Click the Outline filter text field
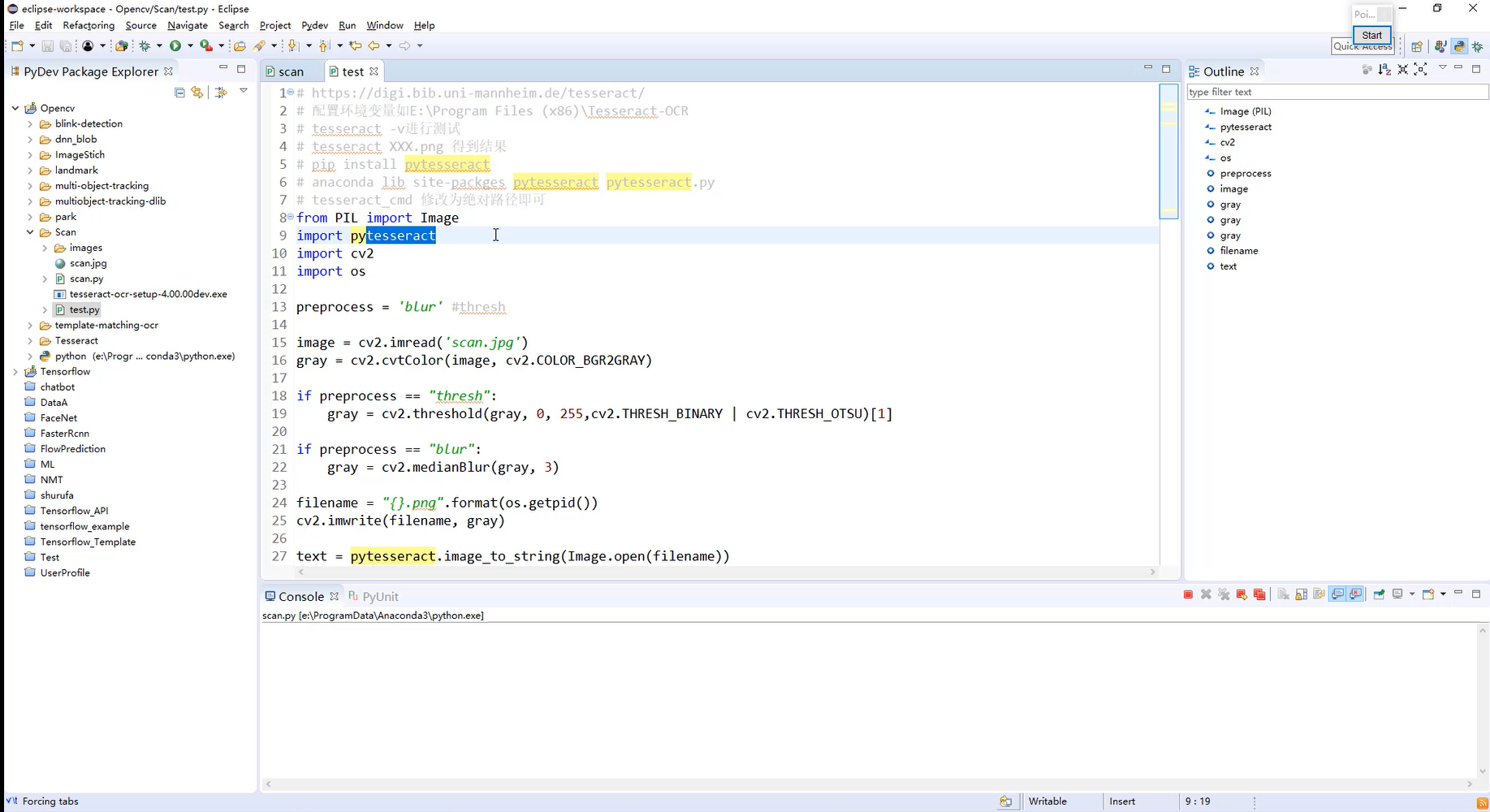This screenshot has width=1490, height=812. (1337, 92)
